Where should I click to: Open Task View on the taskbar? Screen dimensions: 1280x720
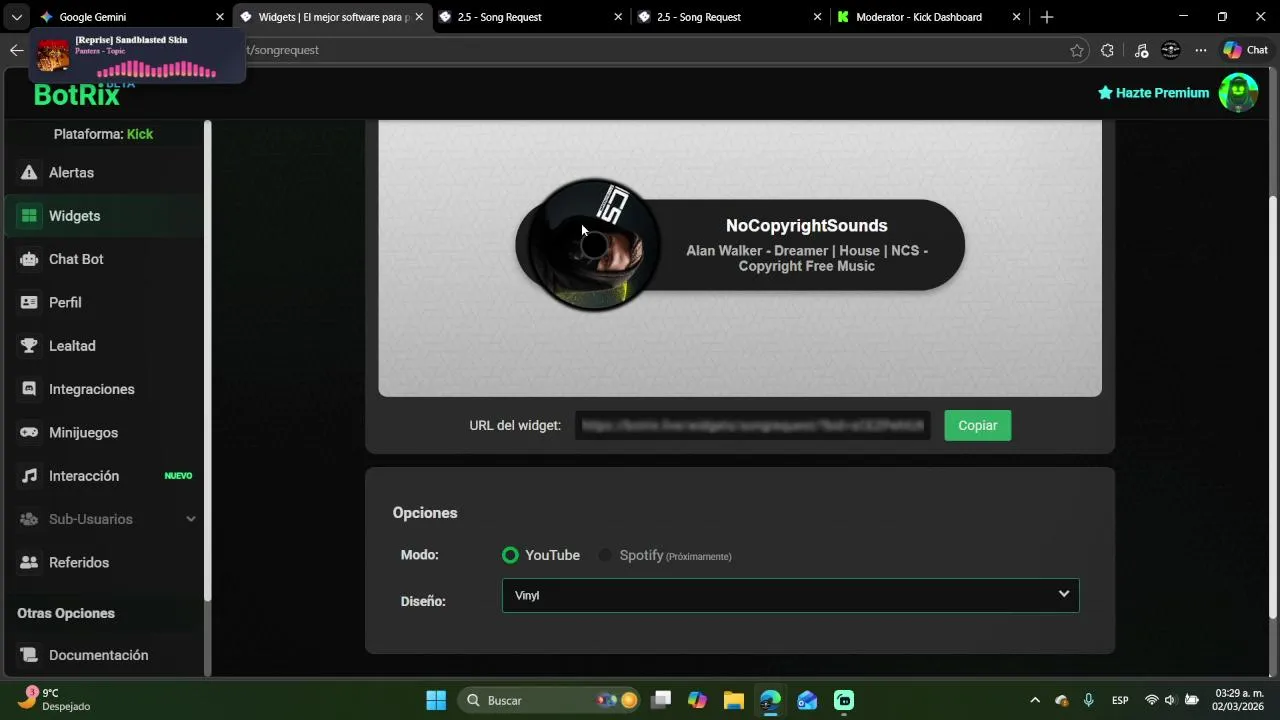[661, 700]
